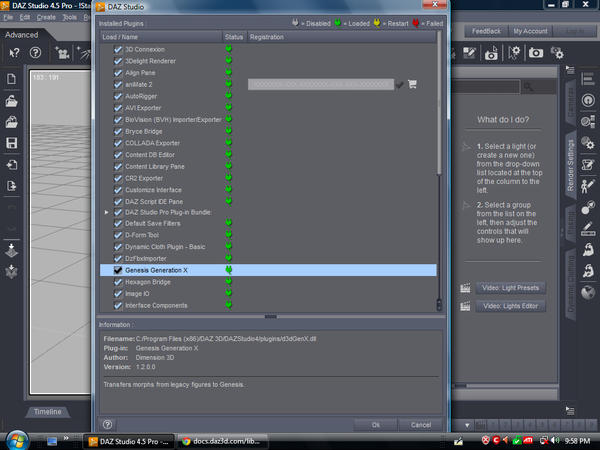
Task: Click the download-to-scene icon in left sidebar
Action: point(11,250)
